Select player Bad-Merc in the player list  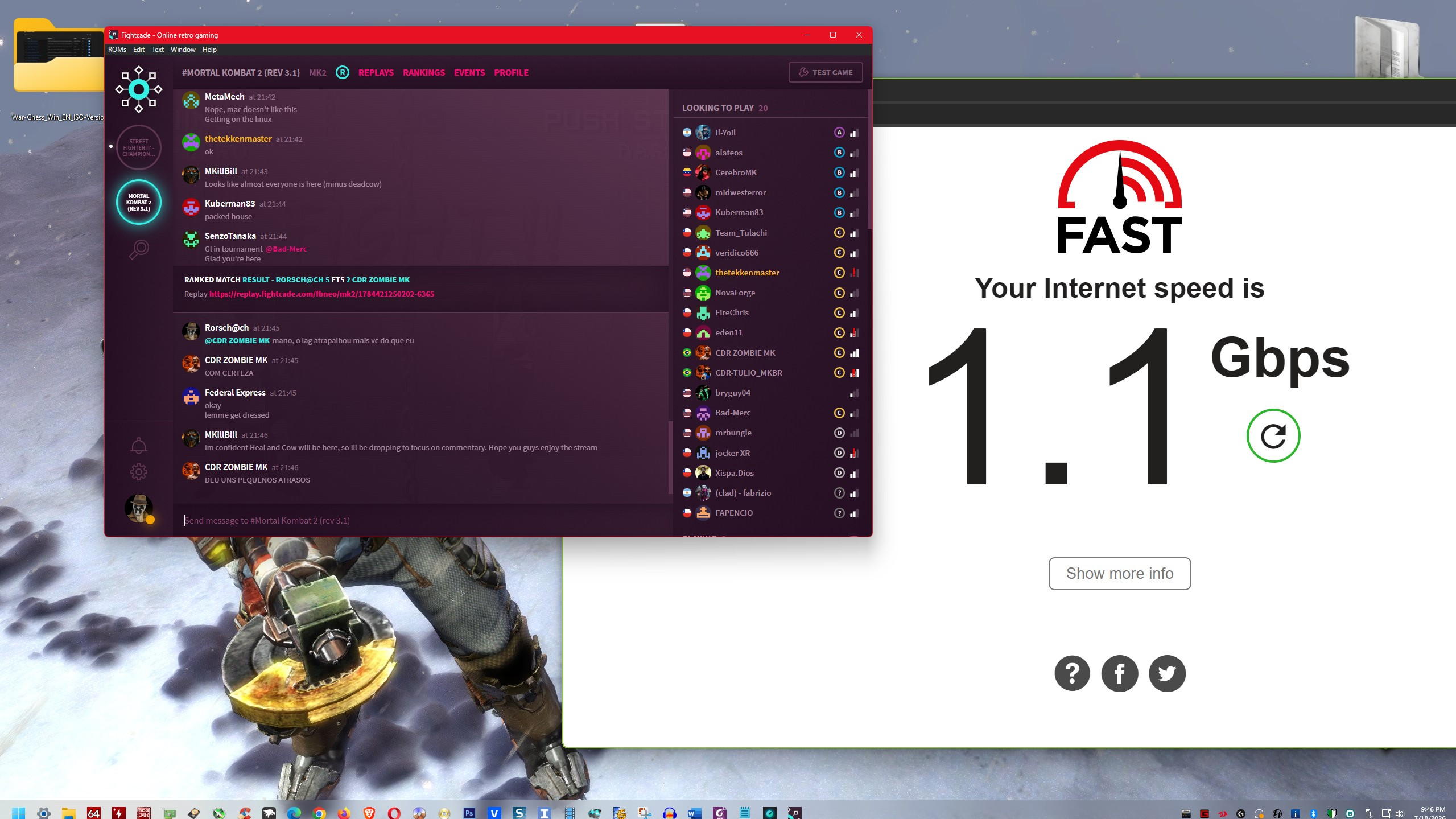770,413
